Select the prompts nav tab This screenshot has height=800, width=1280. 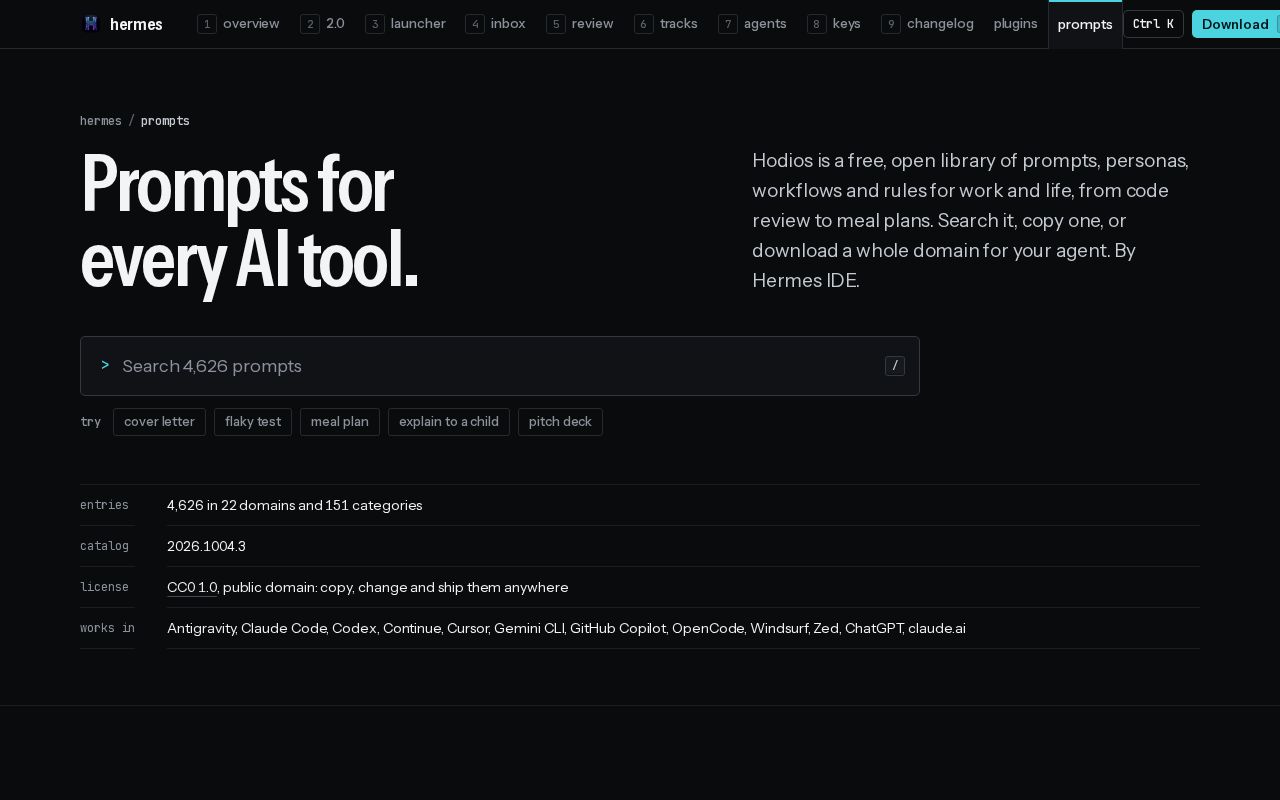pyautogui.click(x=1085, y=24)
